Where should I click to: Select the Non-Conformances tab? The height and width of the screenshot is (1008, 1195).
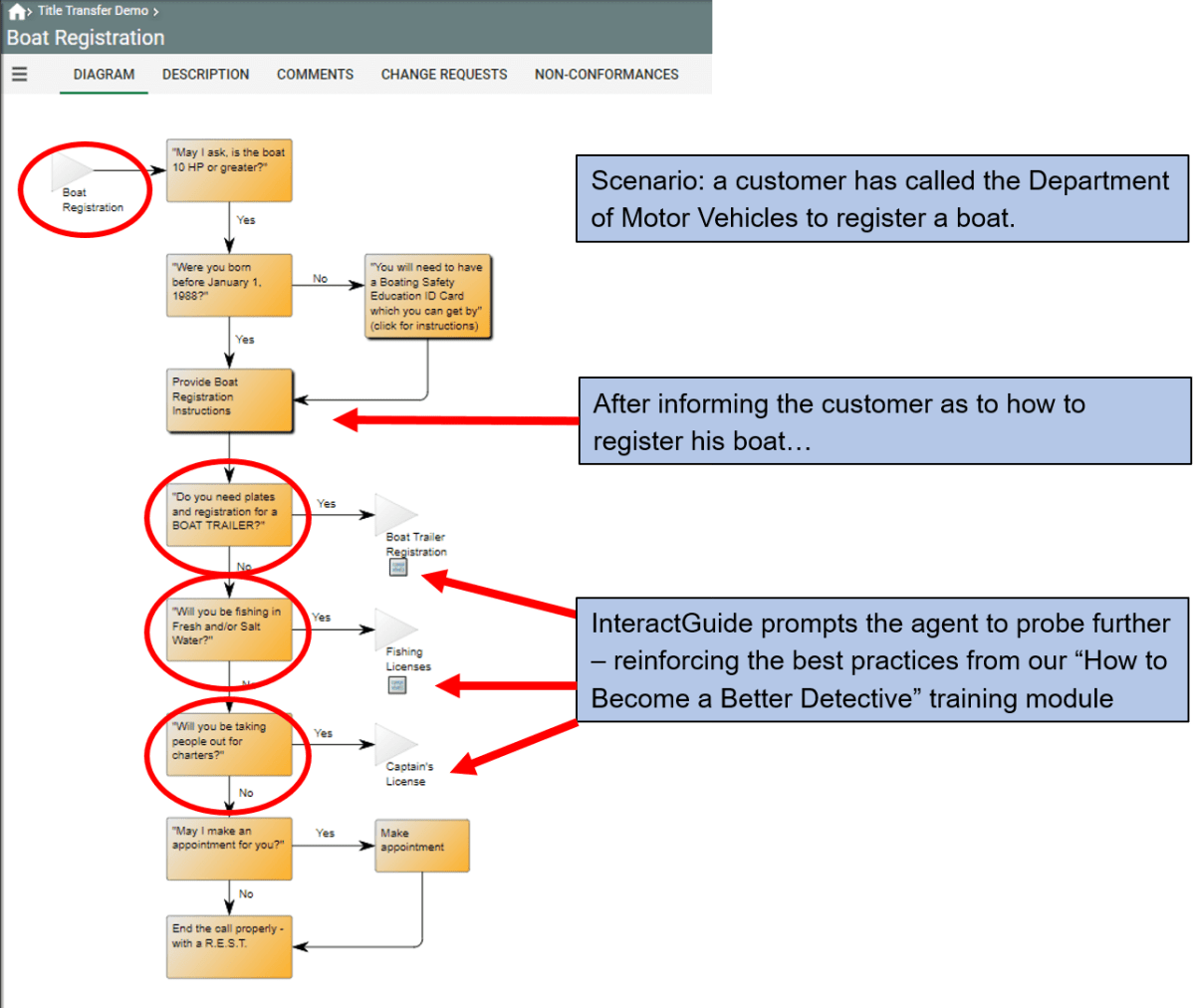[x=605, y=75]
